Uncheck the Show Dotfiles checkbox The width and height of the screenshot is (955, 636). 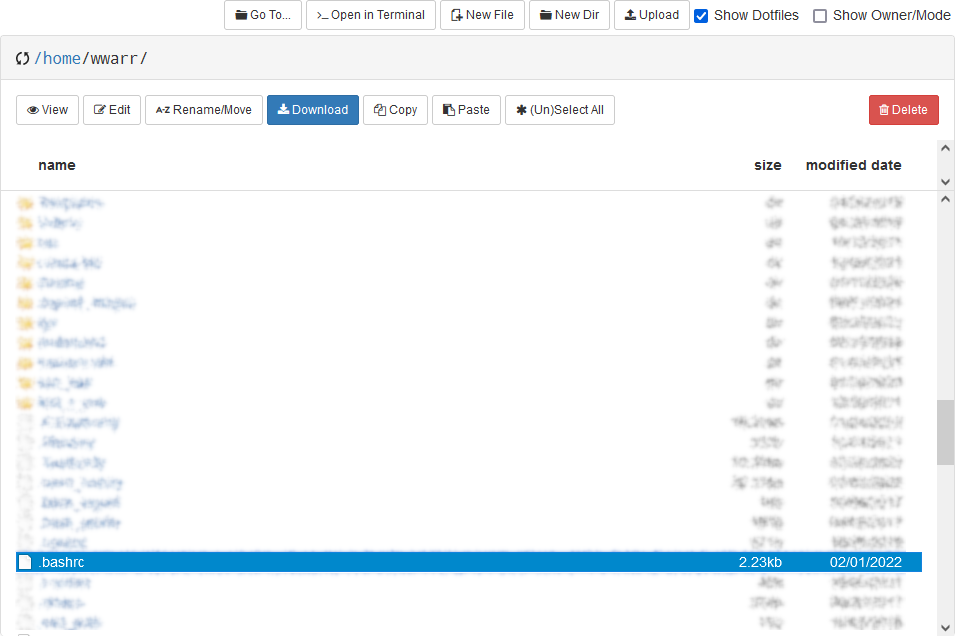[701, 16]
